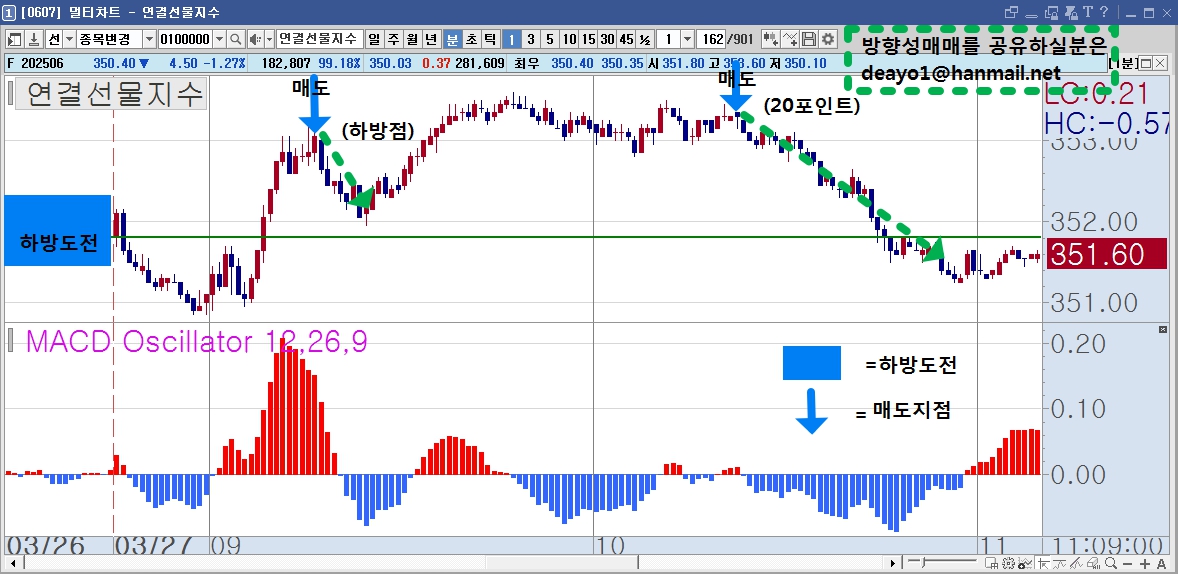Click the MACD panel grip handle
This screenshot has width=1178, height=574.
pos(10,341)
